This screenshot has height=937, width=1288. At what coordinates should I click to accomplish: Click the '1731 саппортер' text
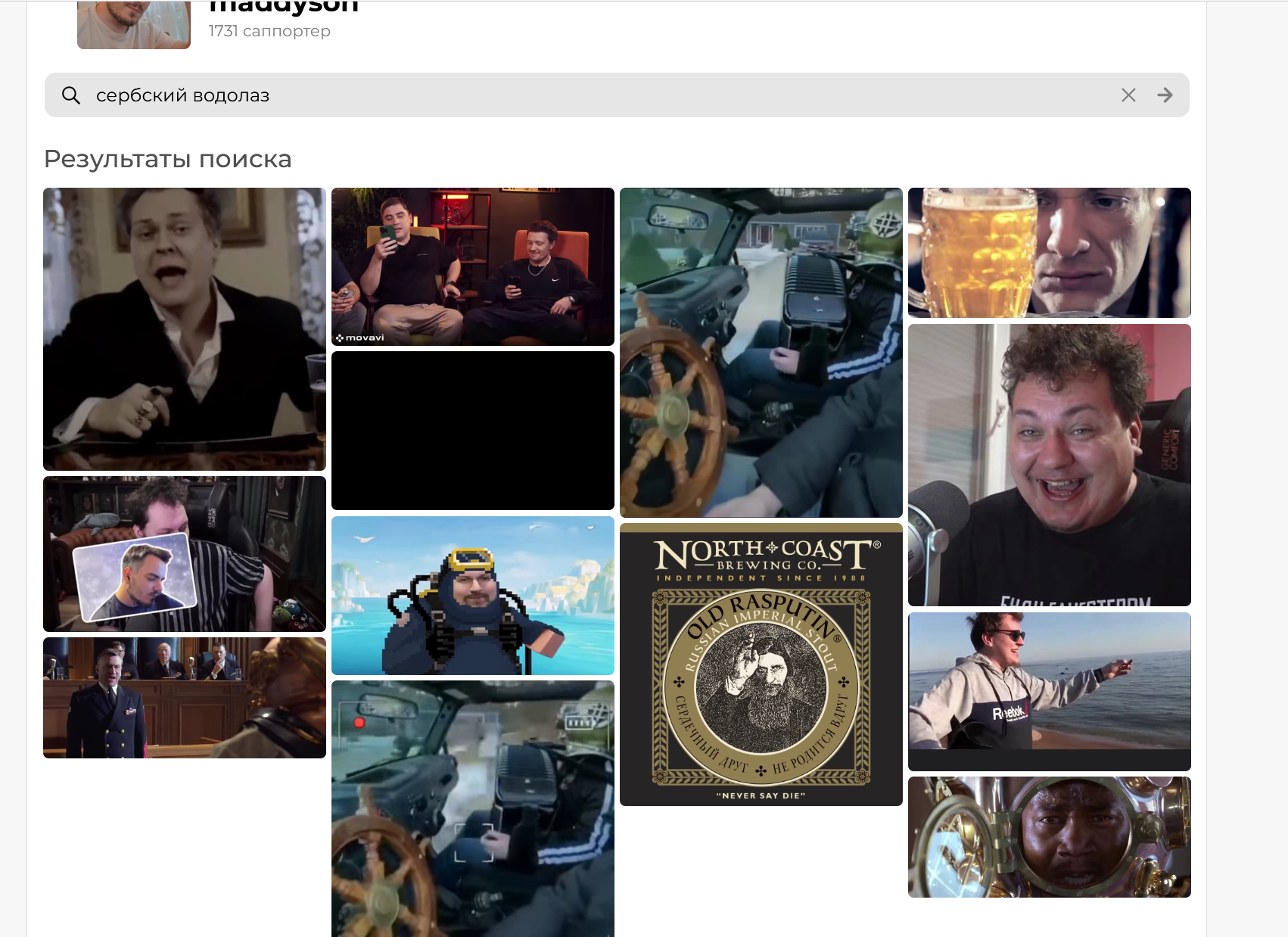269,31
